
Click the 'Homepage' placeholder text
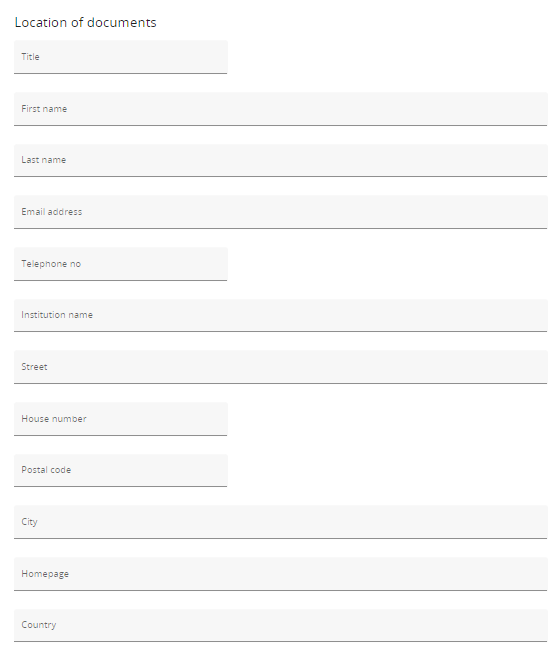click(45, 574)
